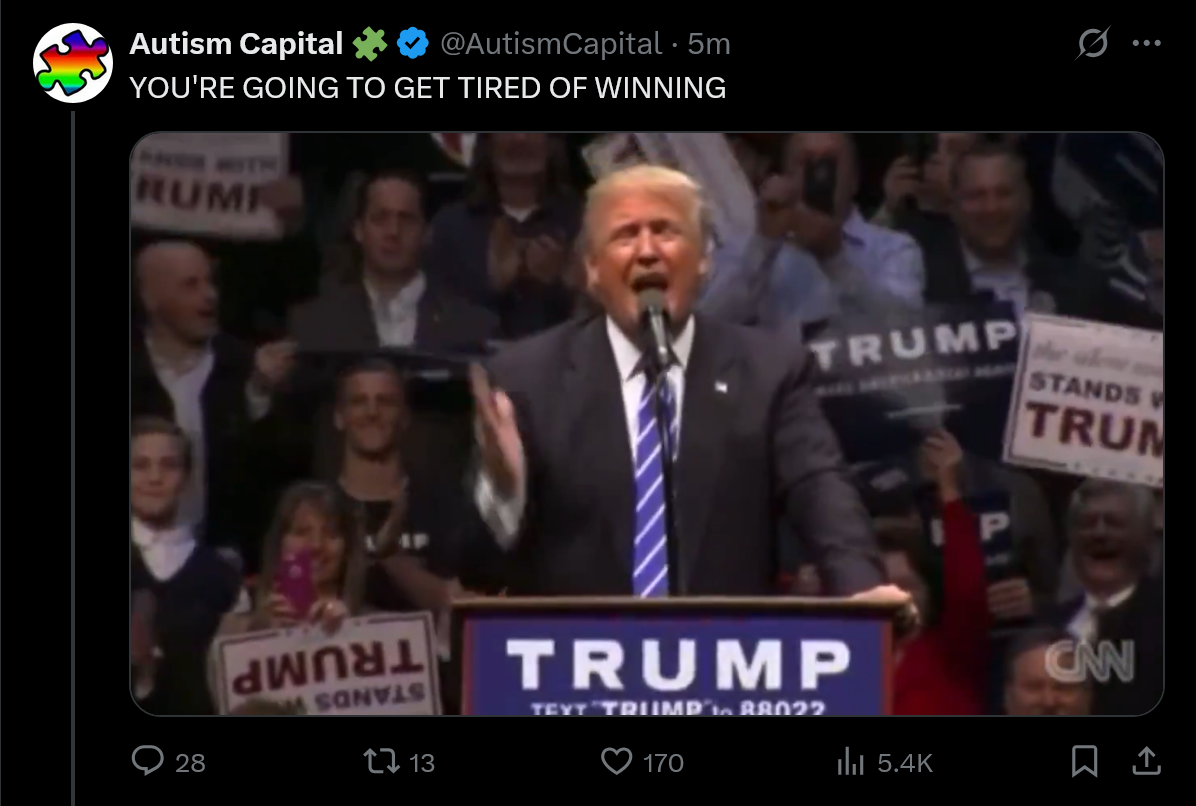Click the reply count of 28
The height and width of the screenshot is (806, 1196).
point(190,763)
